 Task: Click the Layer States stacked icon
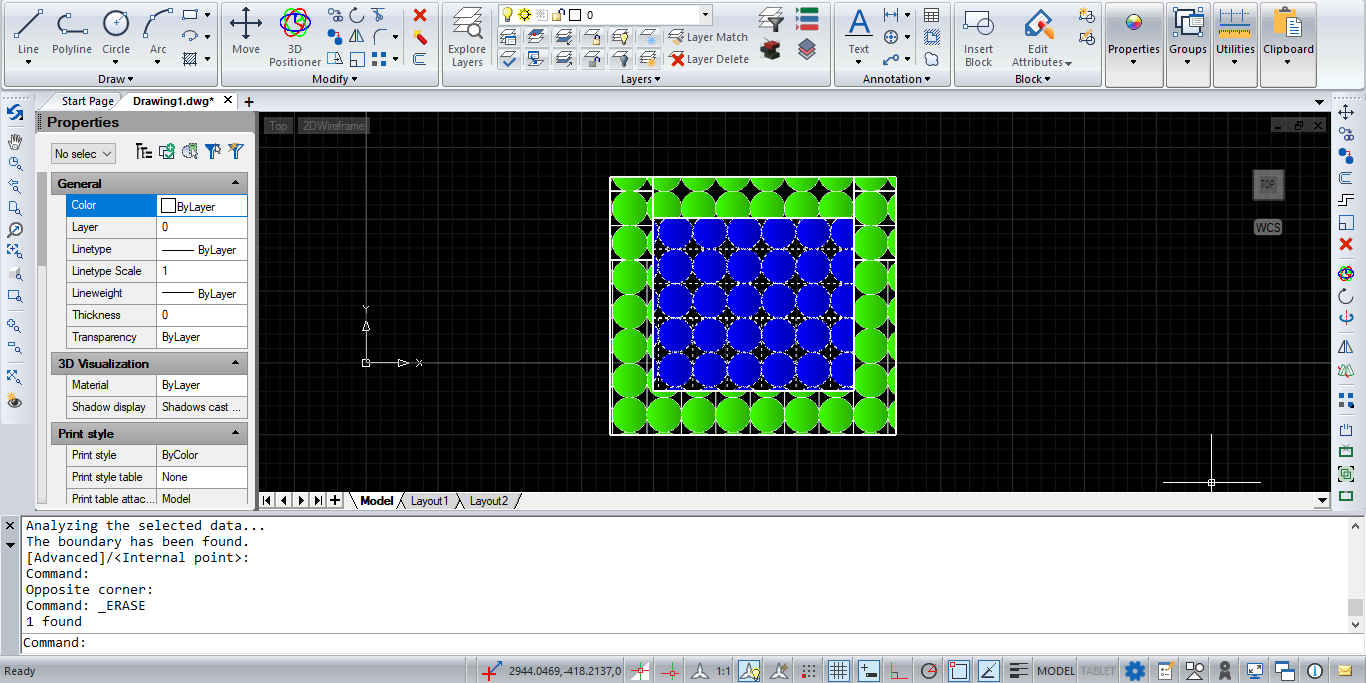coord(807,48)
